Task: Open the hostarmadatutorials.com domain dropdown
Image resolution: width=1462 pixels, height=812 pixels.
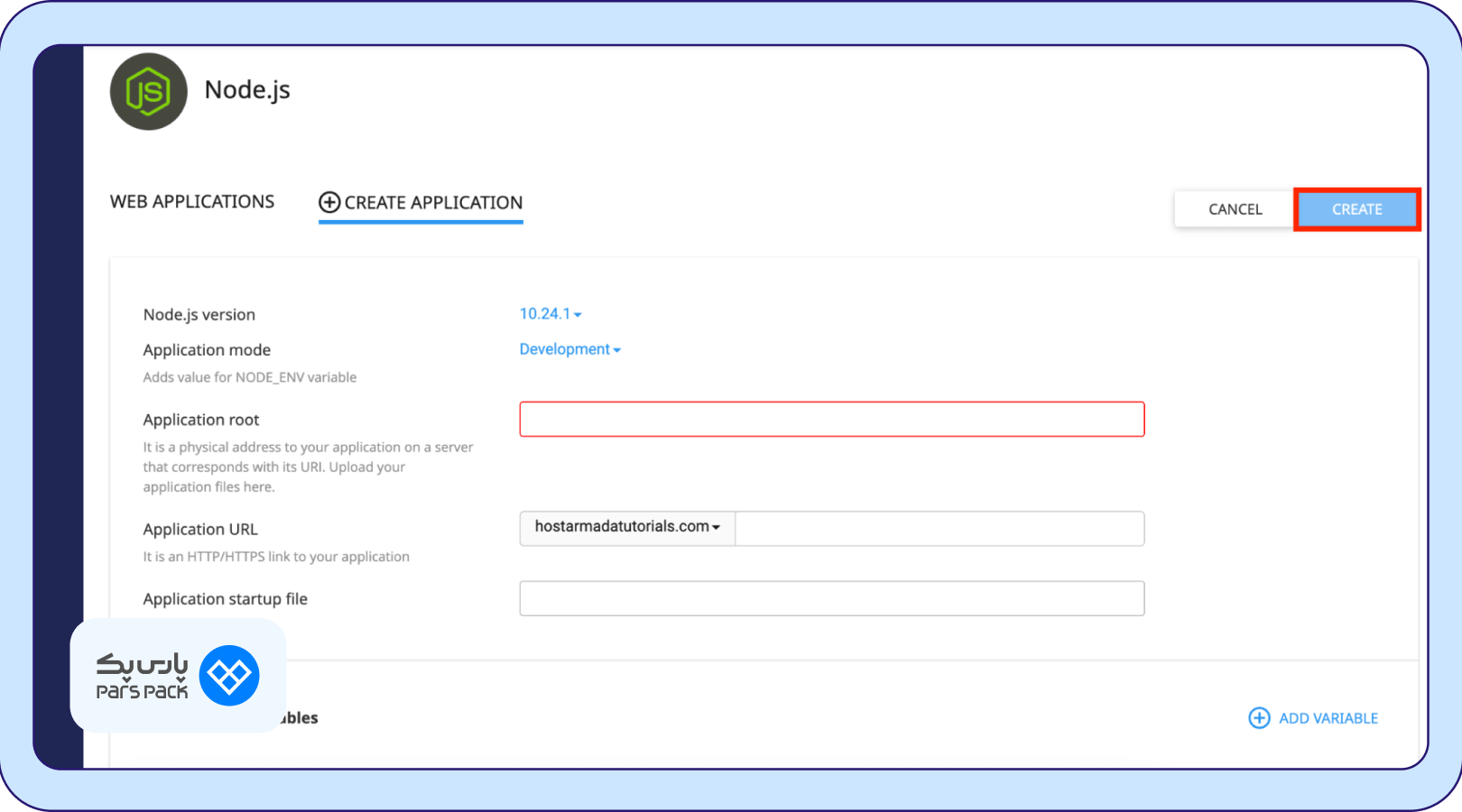Action: [627, 527]
